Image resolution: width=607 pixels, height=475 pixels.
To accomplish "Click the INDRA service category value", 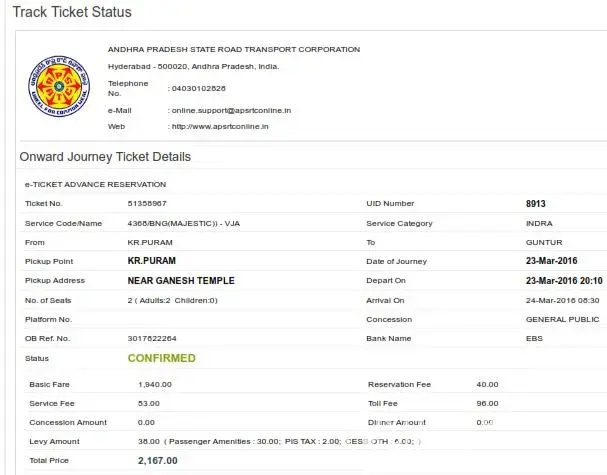I will (539, 223).
